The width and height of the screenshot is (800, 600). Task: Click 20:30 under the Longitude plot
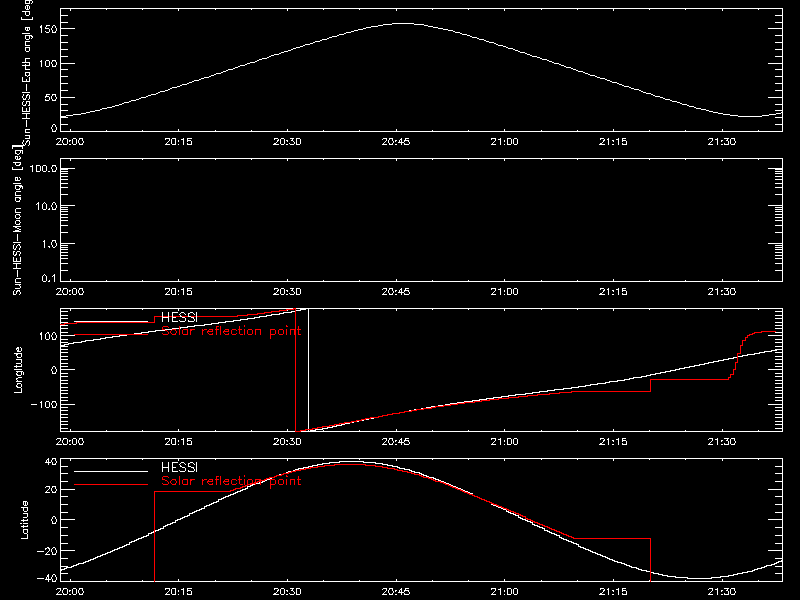click(287, 441)
